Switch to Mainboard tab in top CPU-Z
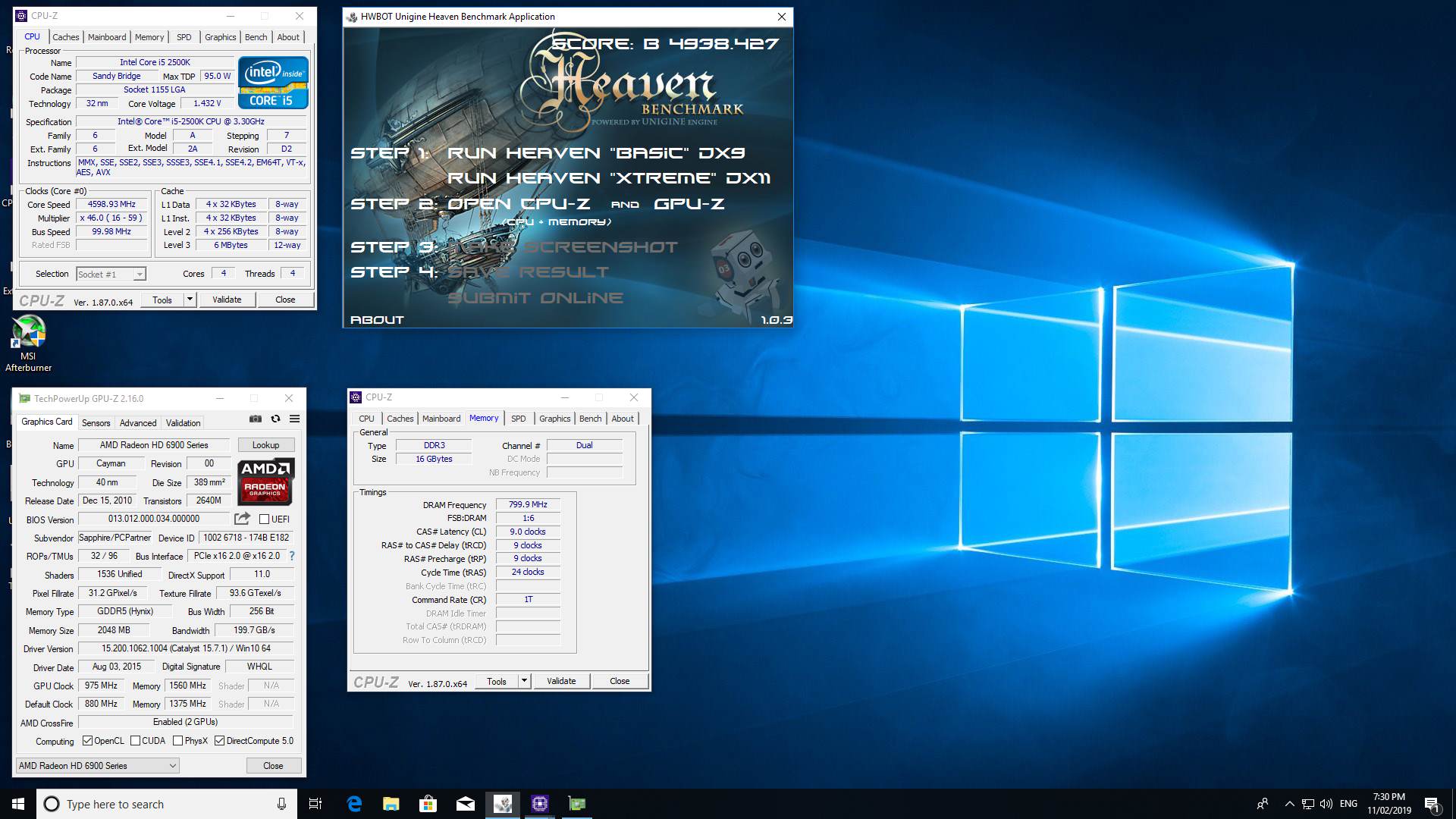Screen dimensions: 1456x819 point(107,37)
